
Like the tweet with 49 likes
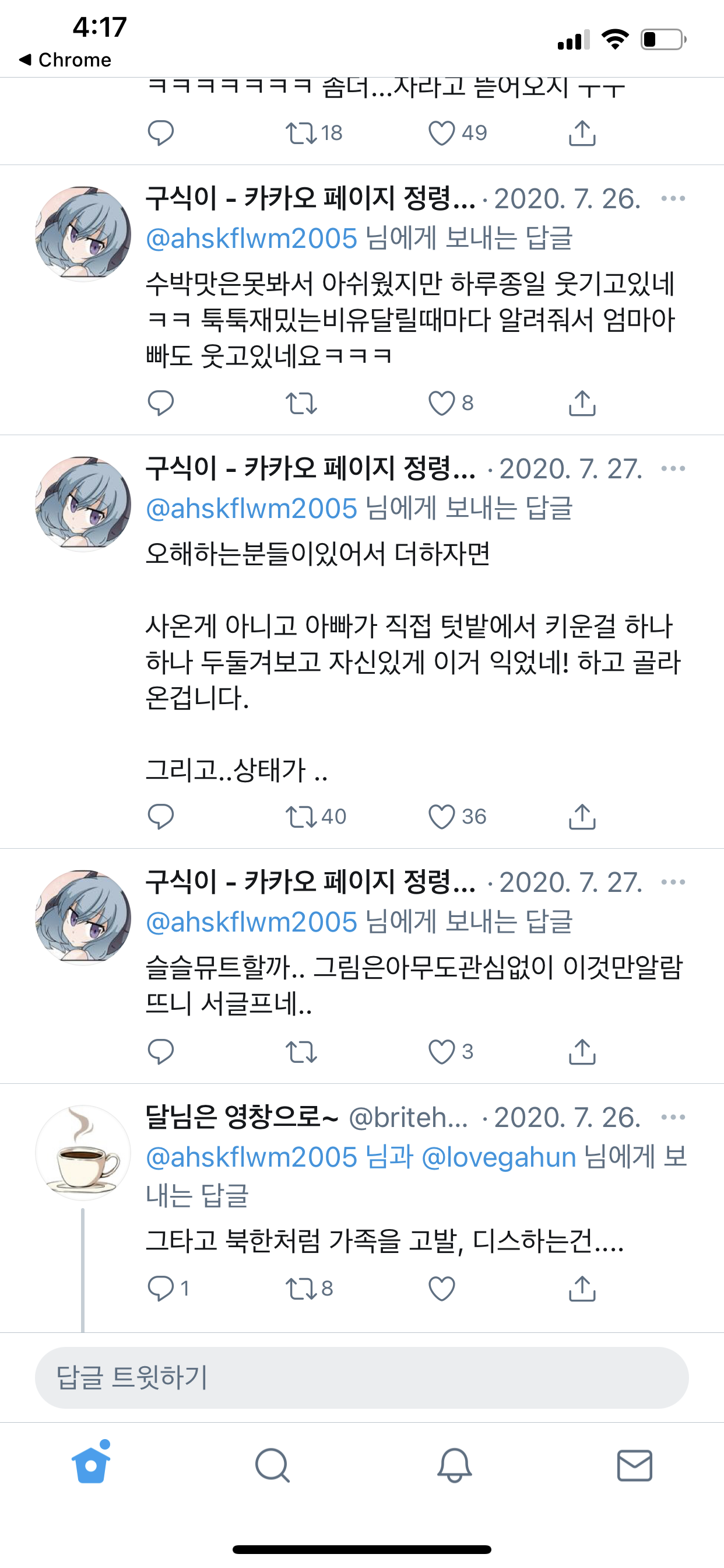click(442, 134)
